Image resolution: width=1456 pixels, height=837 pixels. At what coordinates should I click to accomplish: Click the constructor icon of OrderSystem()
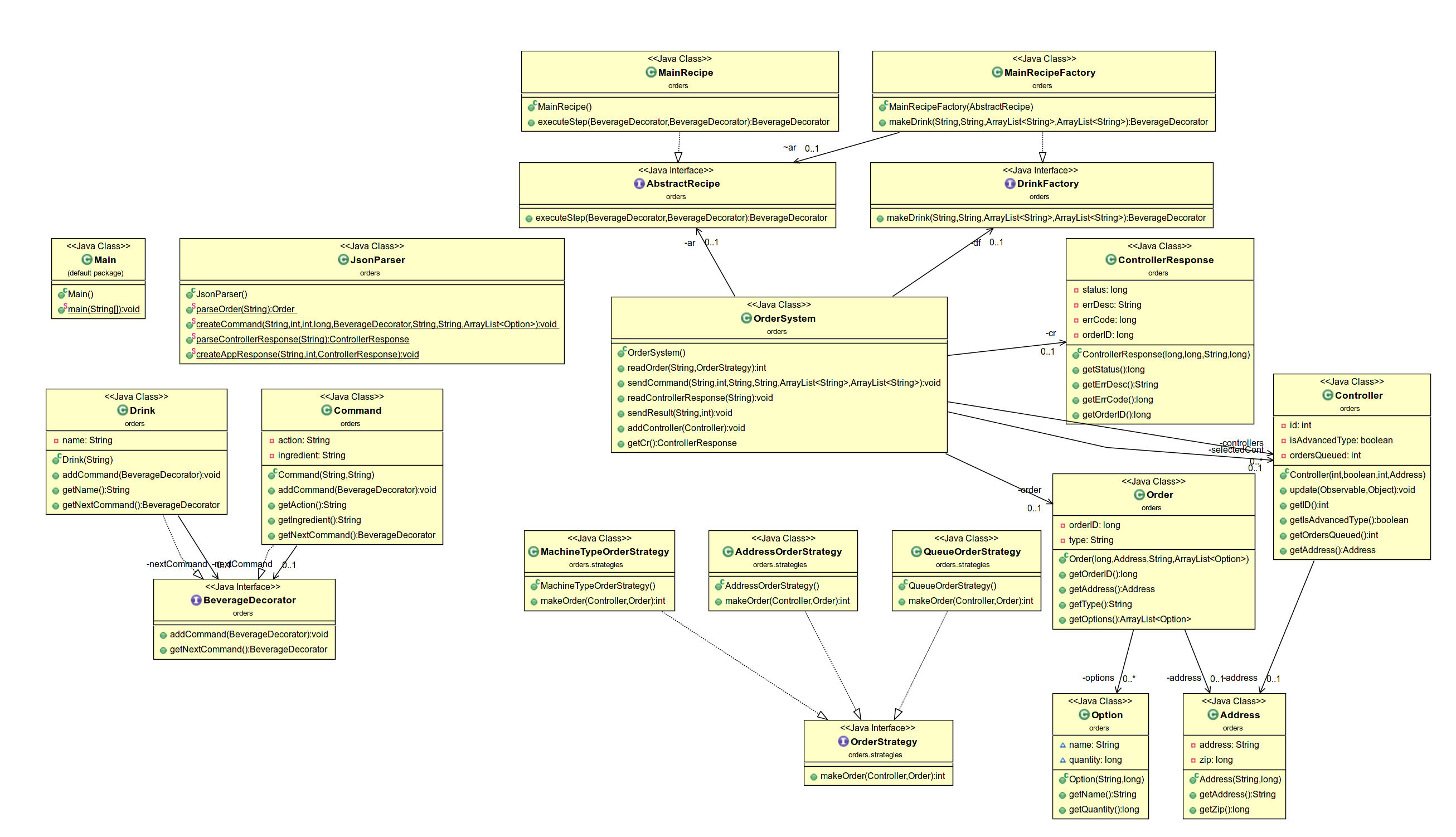coord(622,352)
